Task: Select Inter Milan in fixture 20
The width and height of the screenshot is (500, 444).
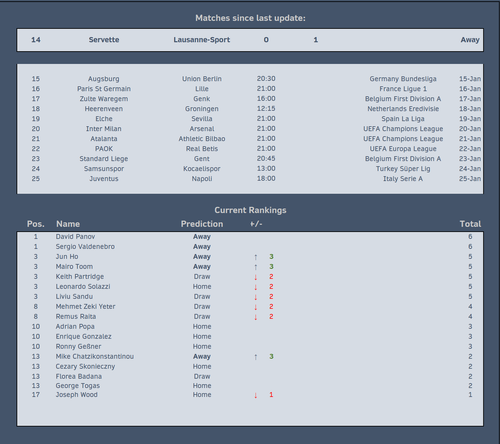Action: point(104,129)
